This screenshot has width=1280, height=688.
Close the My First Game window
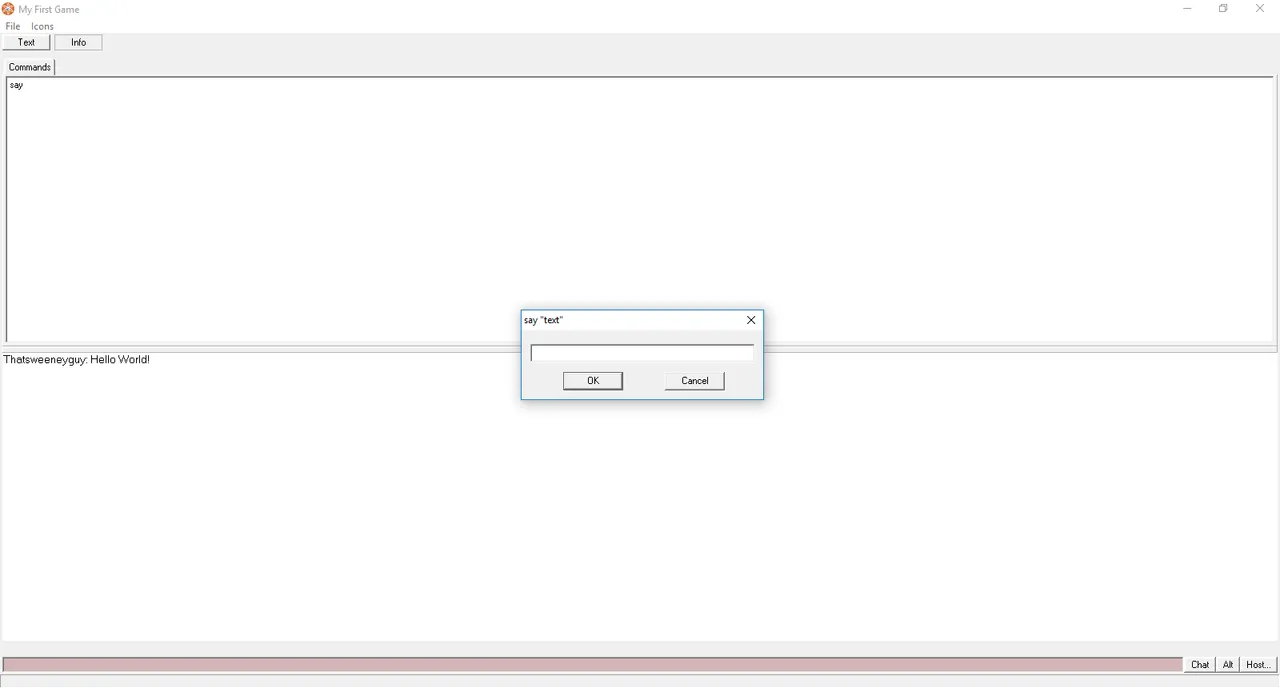point(1260,9)
